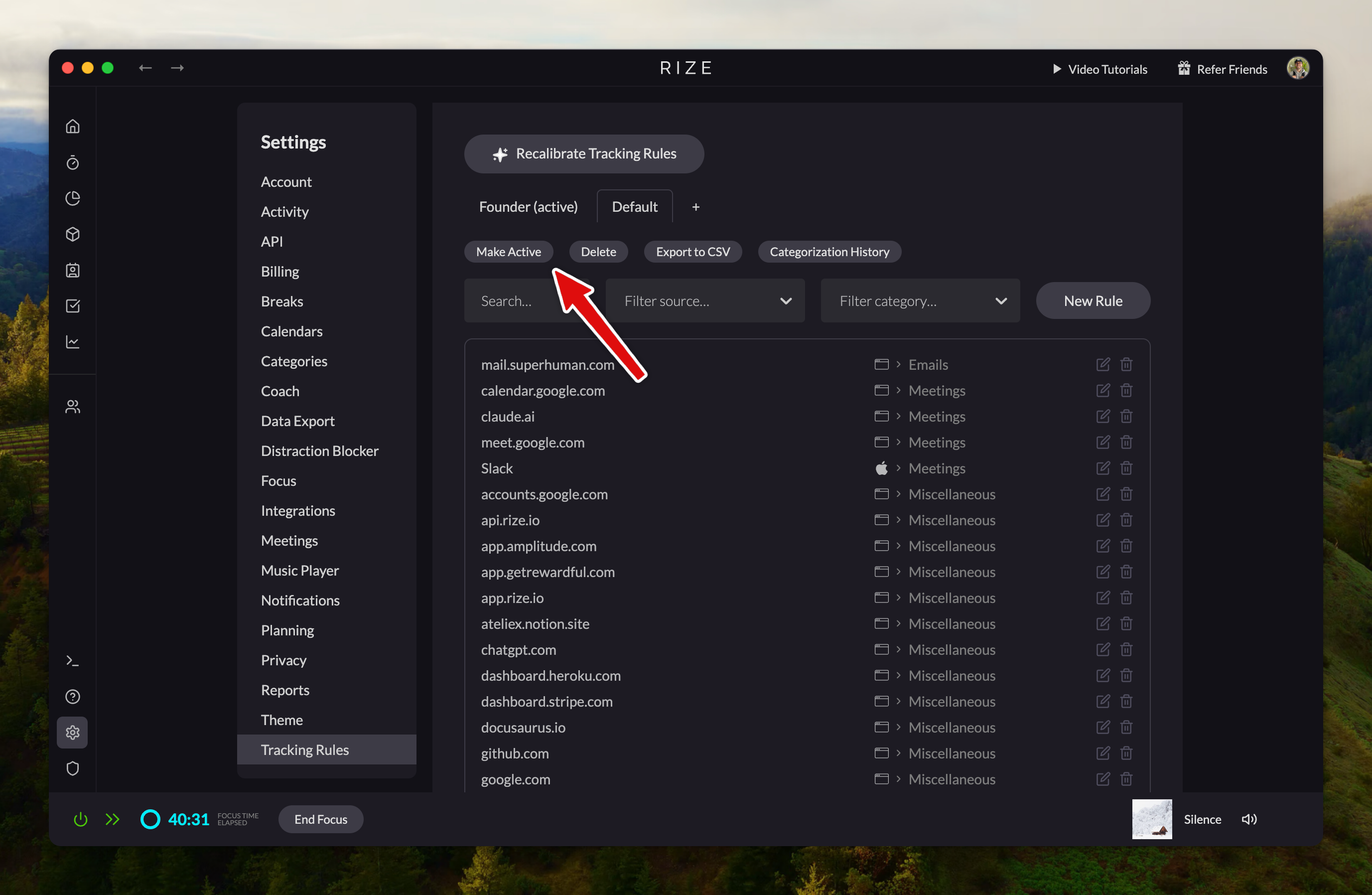Click the speaker volume icon
This screenshot has width=1372, height=895.
pyautogui.click(x=1248, y=819)
